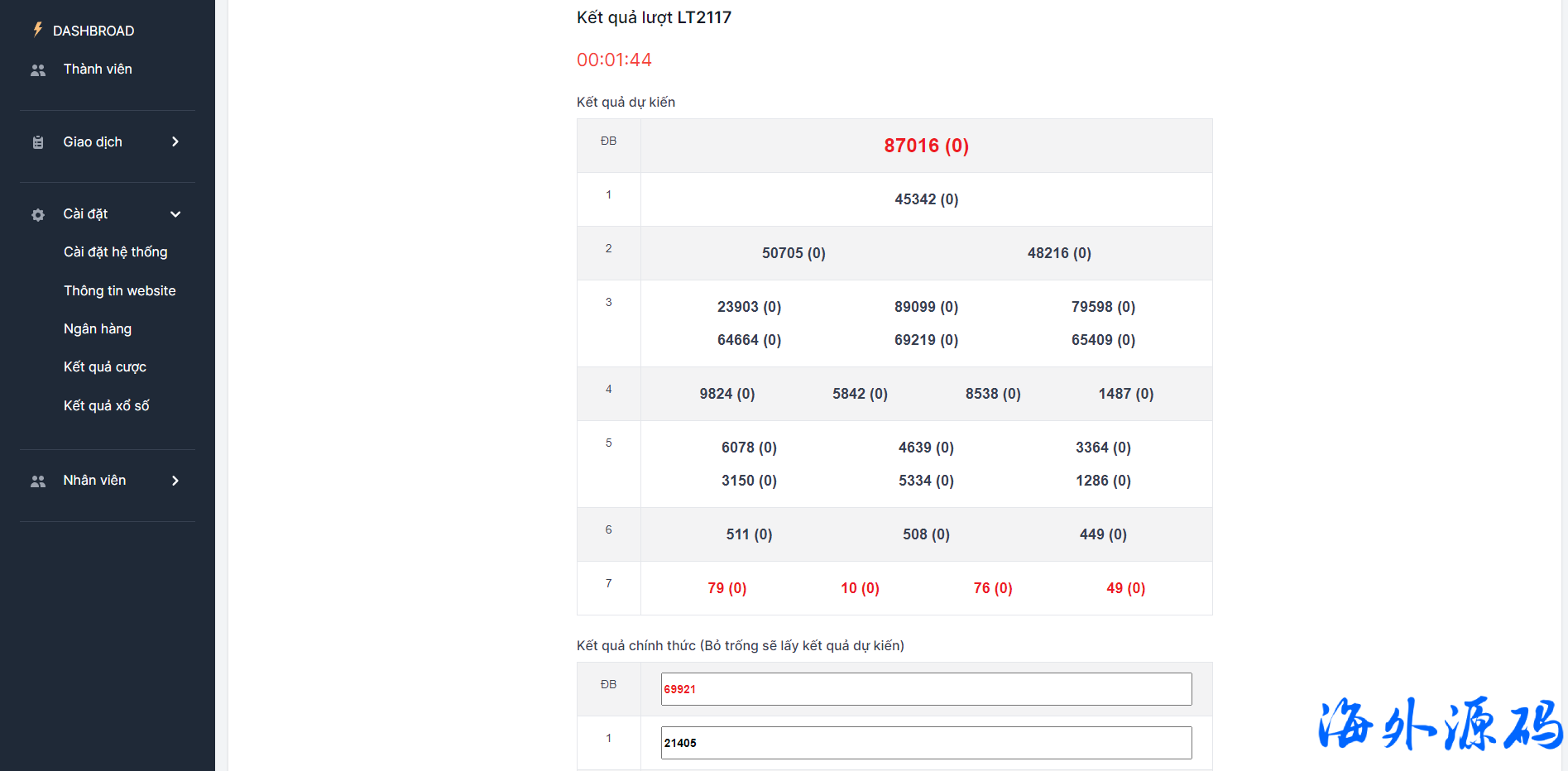1568x771 pixels.
Task: Click the Giao dịch clipboard icon
Action: pyautogui.click(x=38, y=142)
